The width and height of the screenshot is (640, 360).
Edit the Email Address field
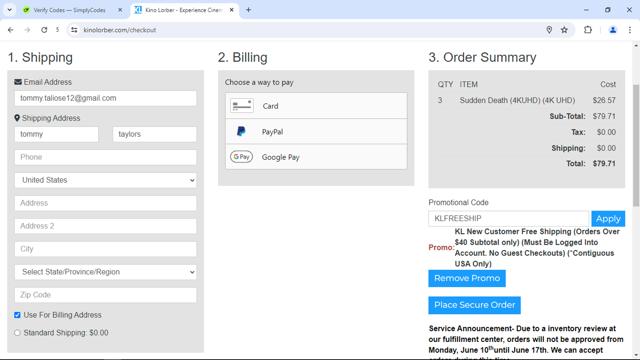(105, 98)
